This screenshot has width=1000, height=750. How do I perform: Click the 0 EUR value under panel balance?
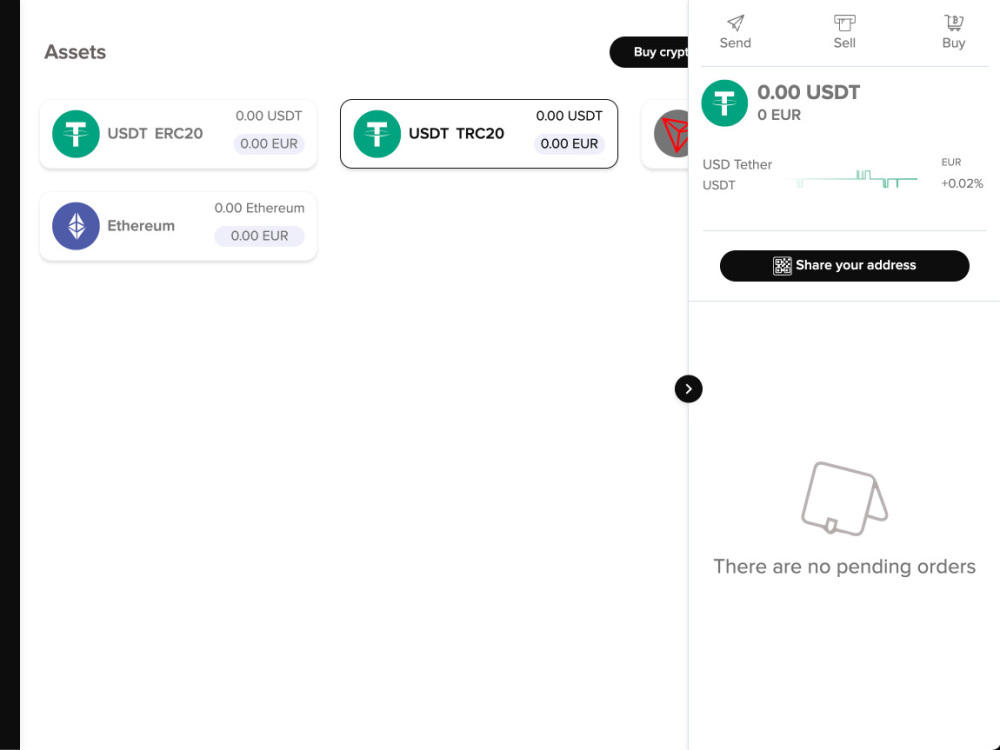tap(779, 115)
